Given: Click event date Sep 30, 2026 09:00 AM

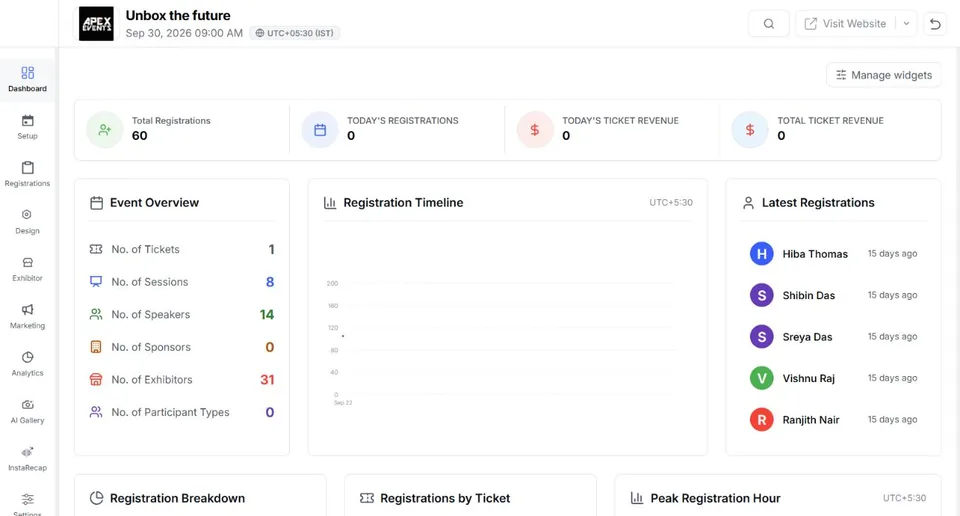Looking at the screenshot, I should point(184,33).
